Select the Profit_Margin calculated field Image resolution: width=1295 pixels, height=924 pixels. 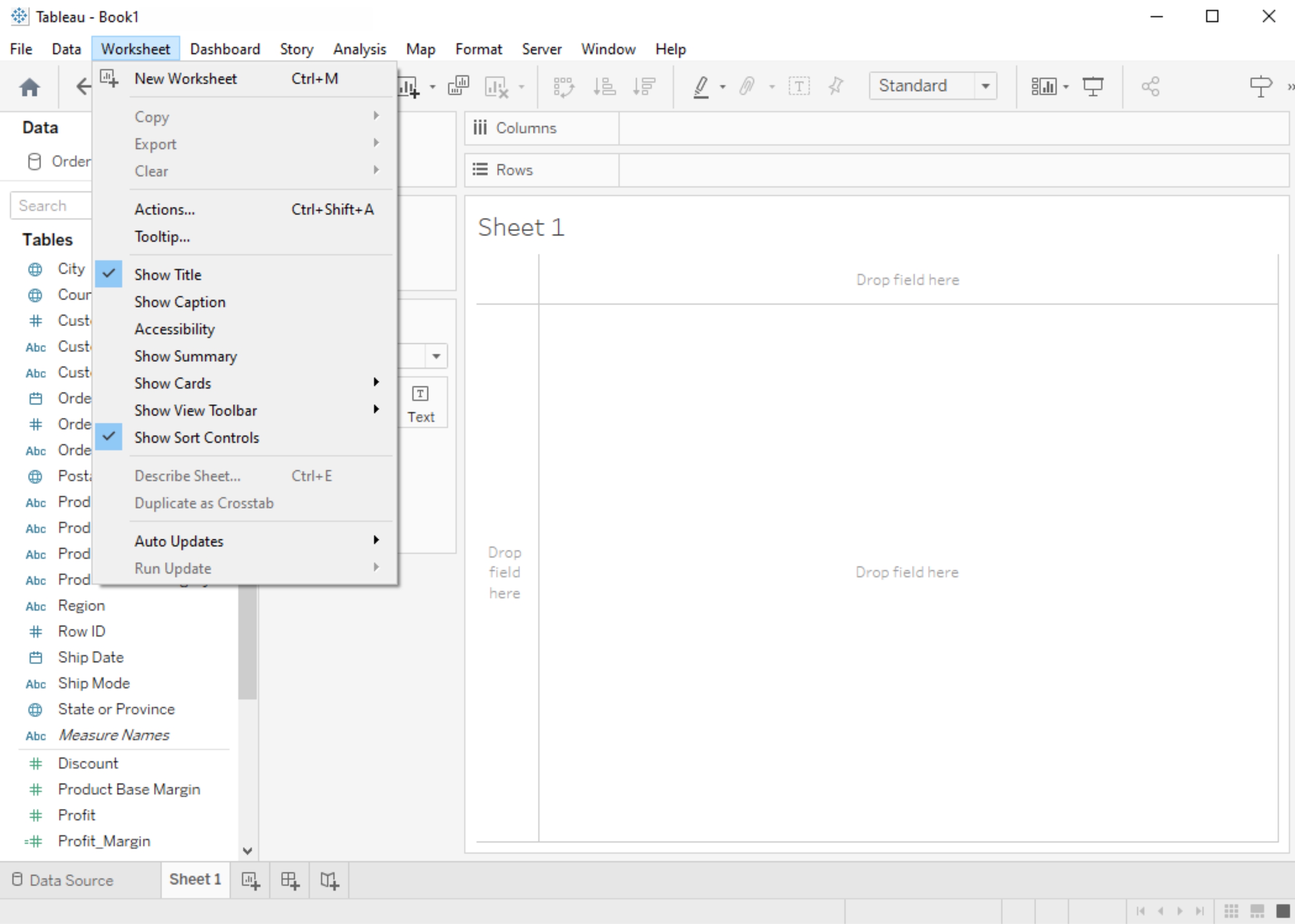[x=103, y=842]
